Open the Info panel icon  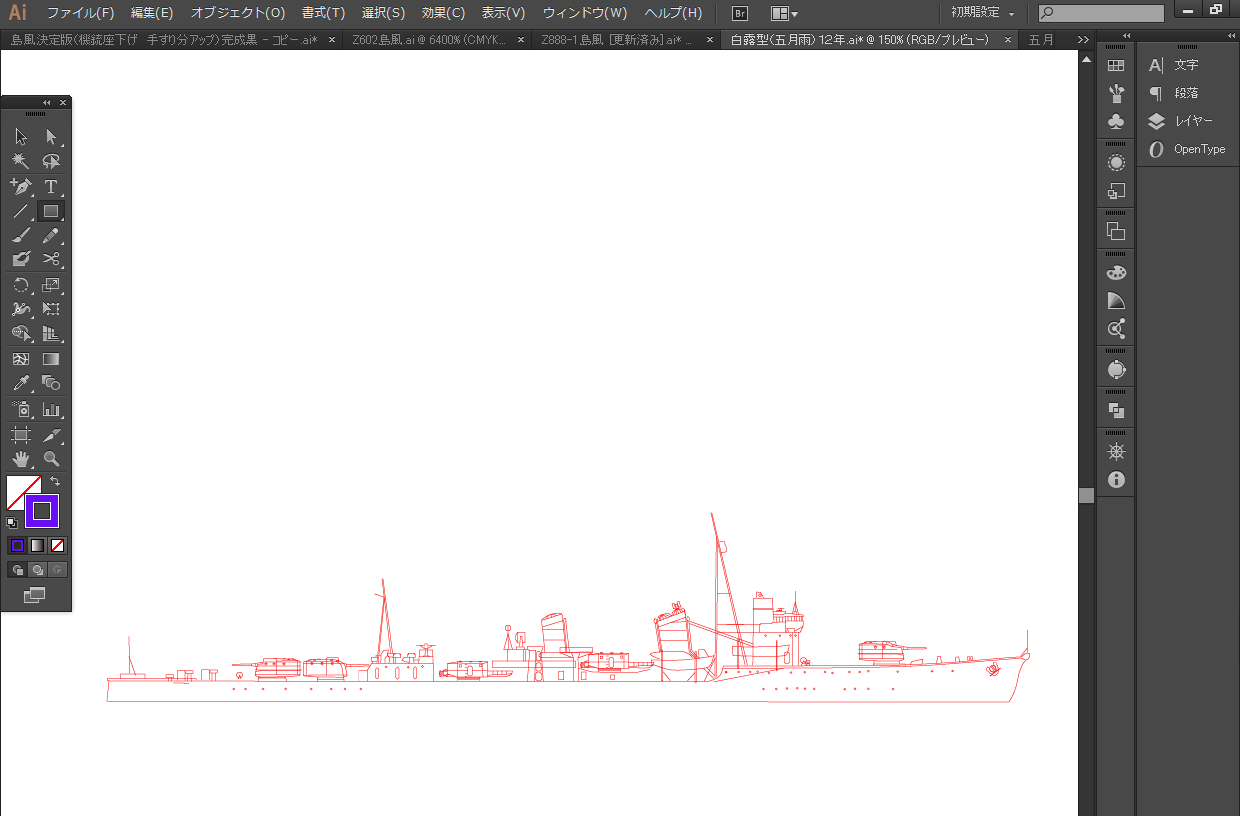point(1116,480)
